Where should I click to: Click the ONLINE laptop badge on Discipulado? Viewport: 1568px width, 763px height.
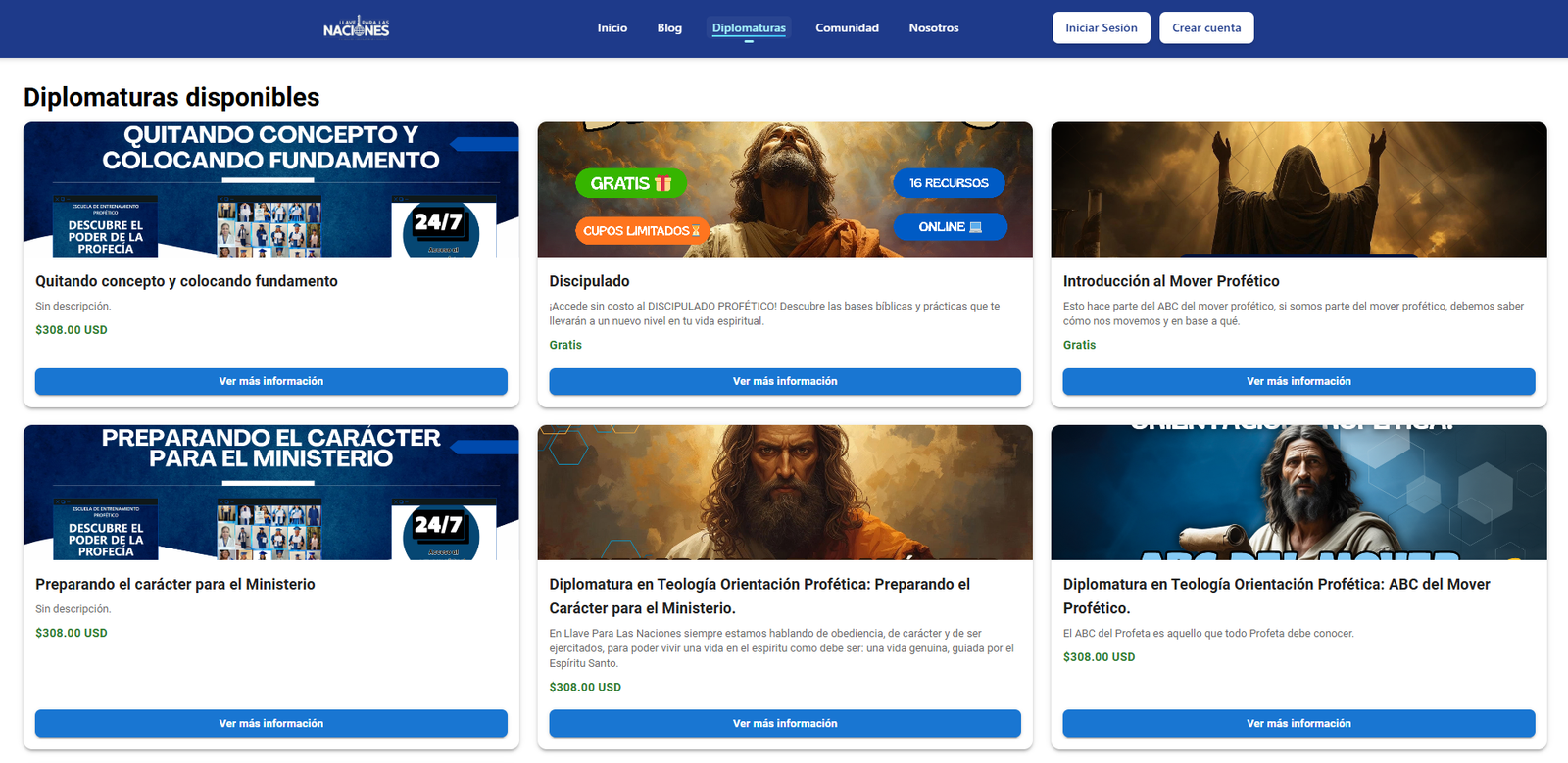tap(950, 226)
